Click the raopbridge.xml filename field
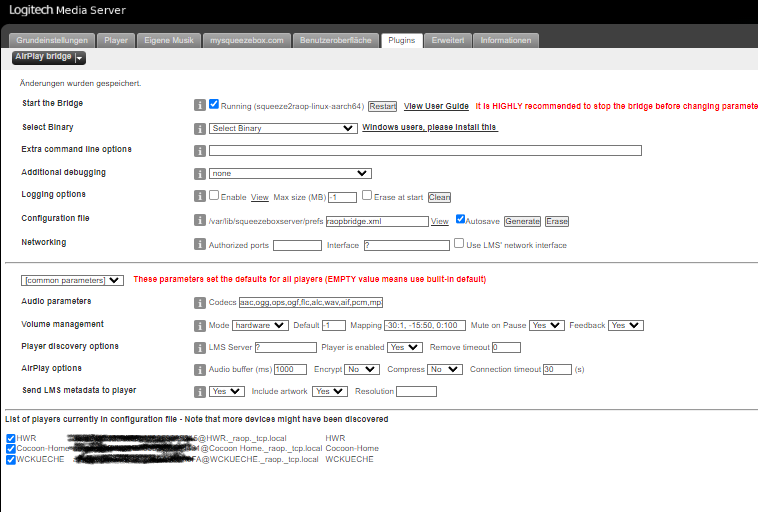The image size is (758, 512). point(377,221)
